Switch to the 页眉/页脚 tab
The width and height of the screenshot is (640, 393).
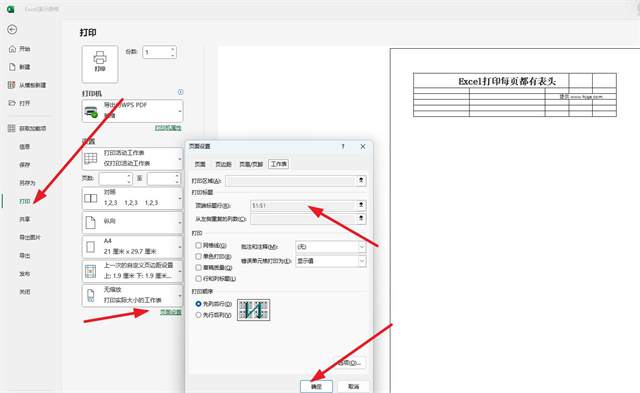[251, 164]
